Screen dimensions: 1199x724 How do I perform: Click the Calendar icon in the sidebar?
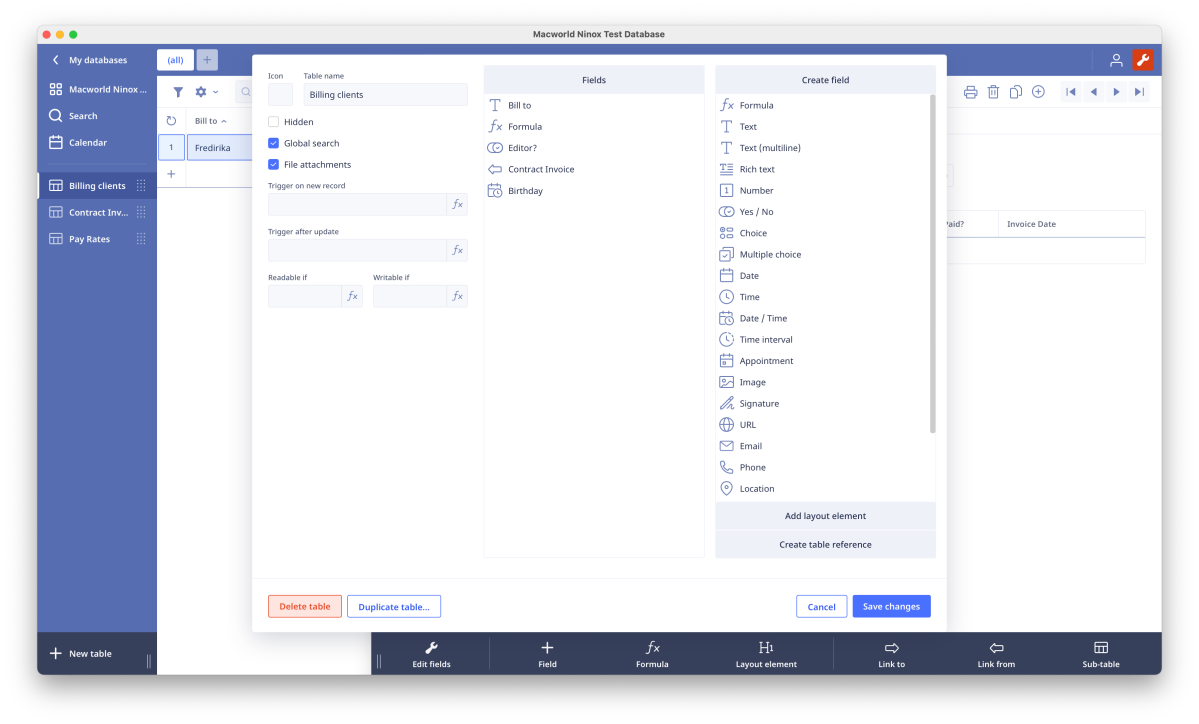click(56, 142)
